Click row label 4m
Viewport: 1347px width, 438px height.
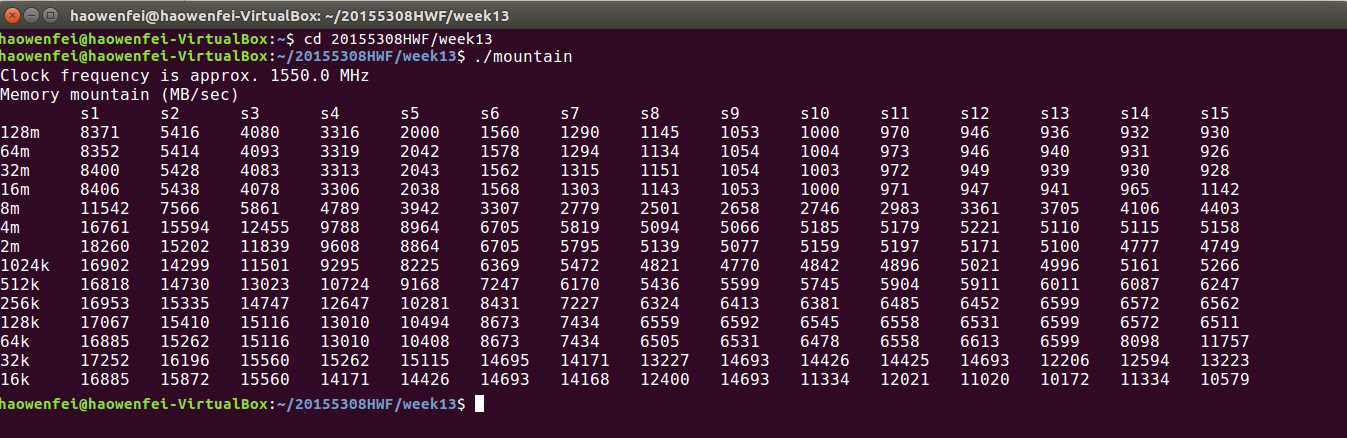pyautogui.click(x=10, y=228)
